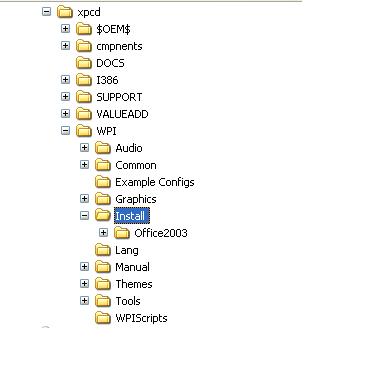
Task: Expand the cmpnents folder node
Action: (x=66, y=46)
